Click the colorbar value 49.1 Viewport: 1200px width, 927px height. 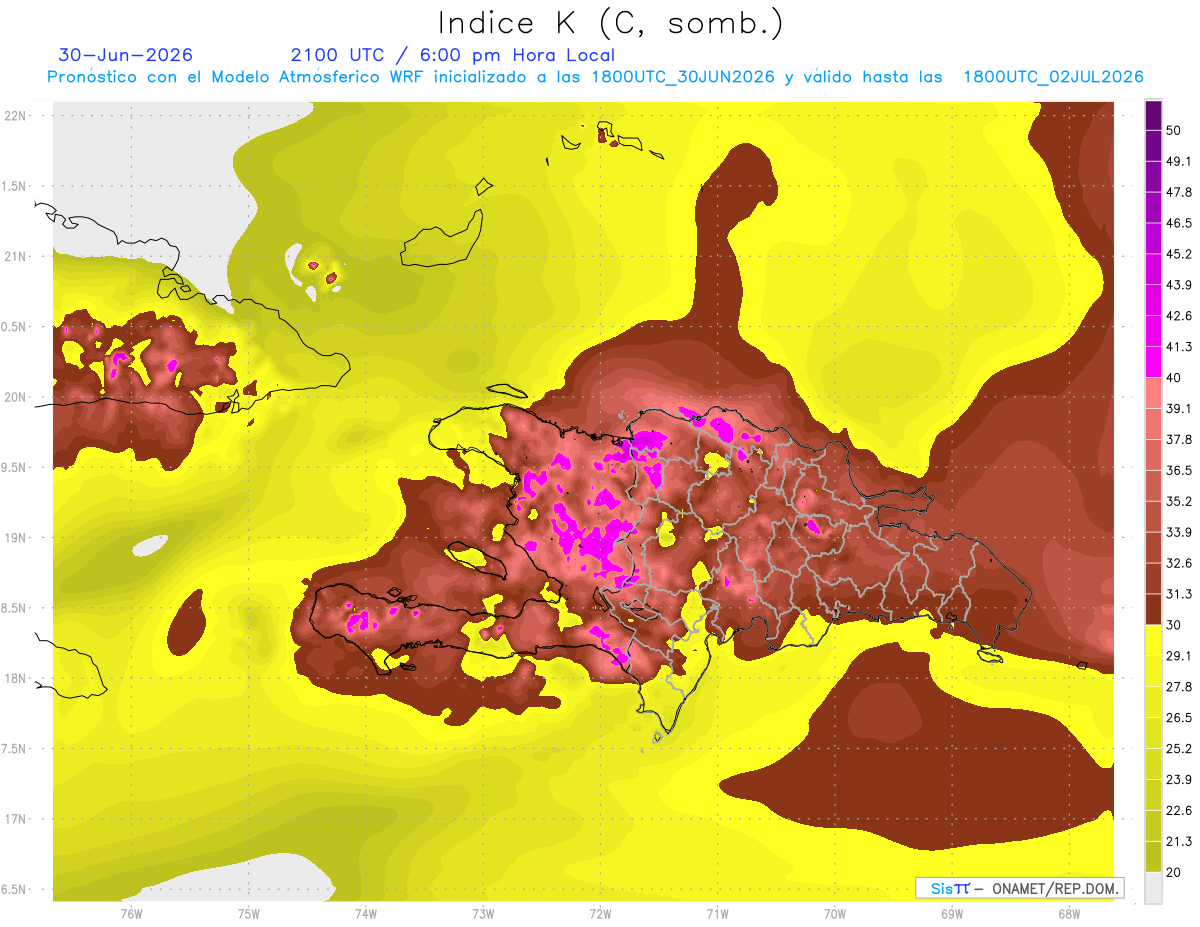1178,161
